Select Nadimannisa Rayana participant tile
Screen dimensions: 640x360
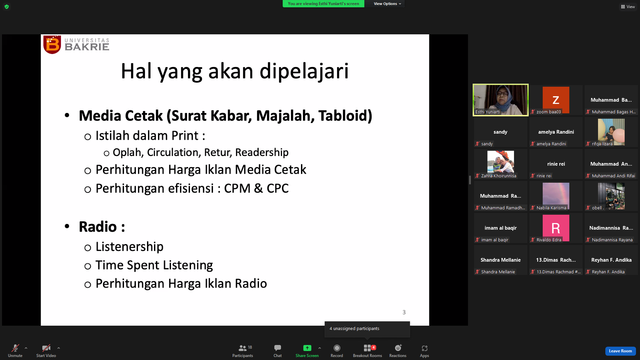[611, 228]
